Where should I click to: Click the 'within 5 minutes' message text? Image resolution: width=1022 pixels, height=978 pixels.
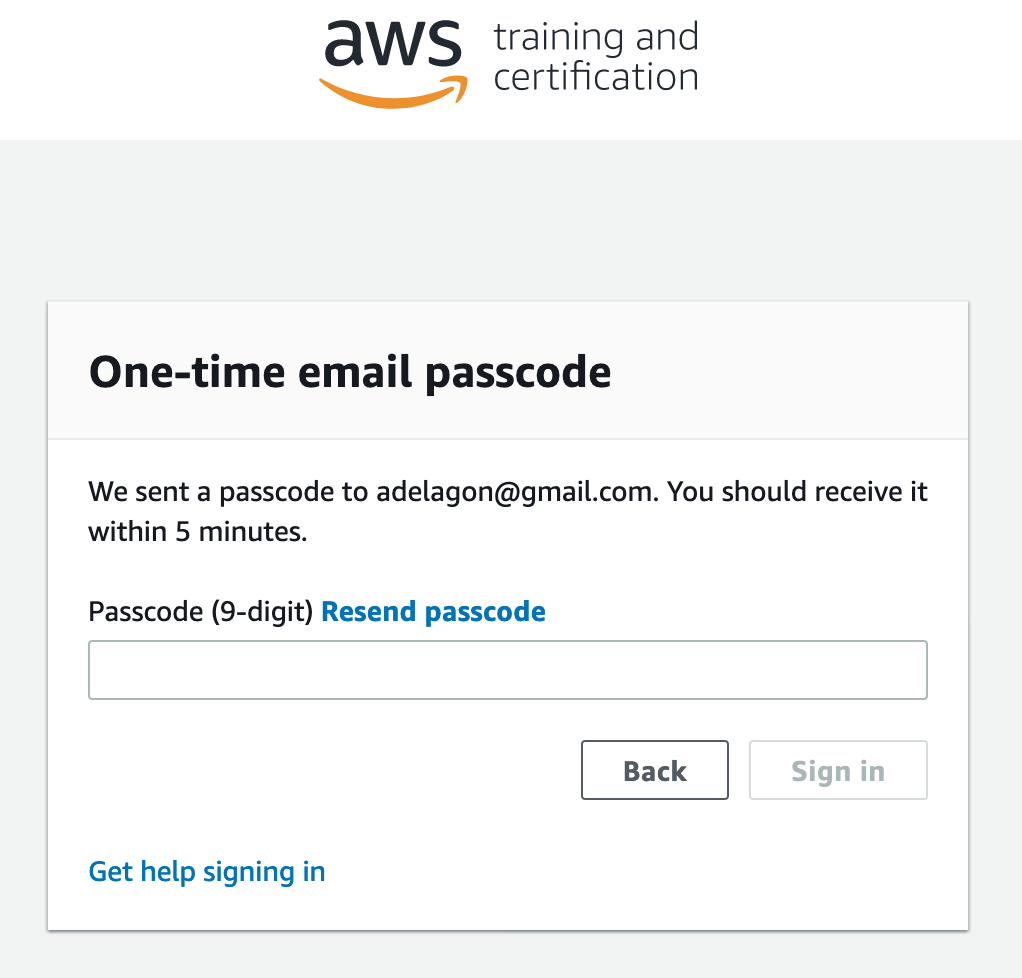click(197, 531)
